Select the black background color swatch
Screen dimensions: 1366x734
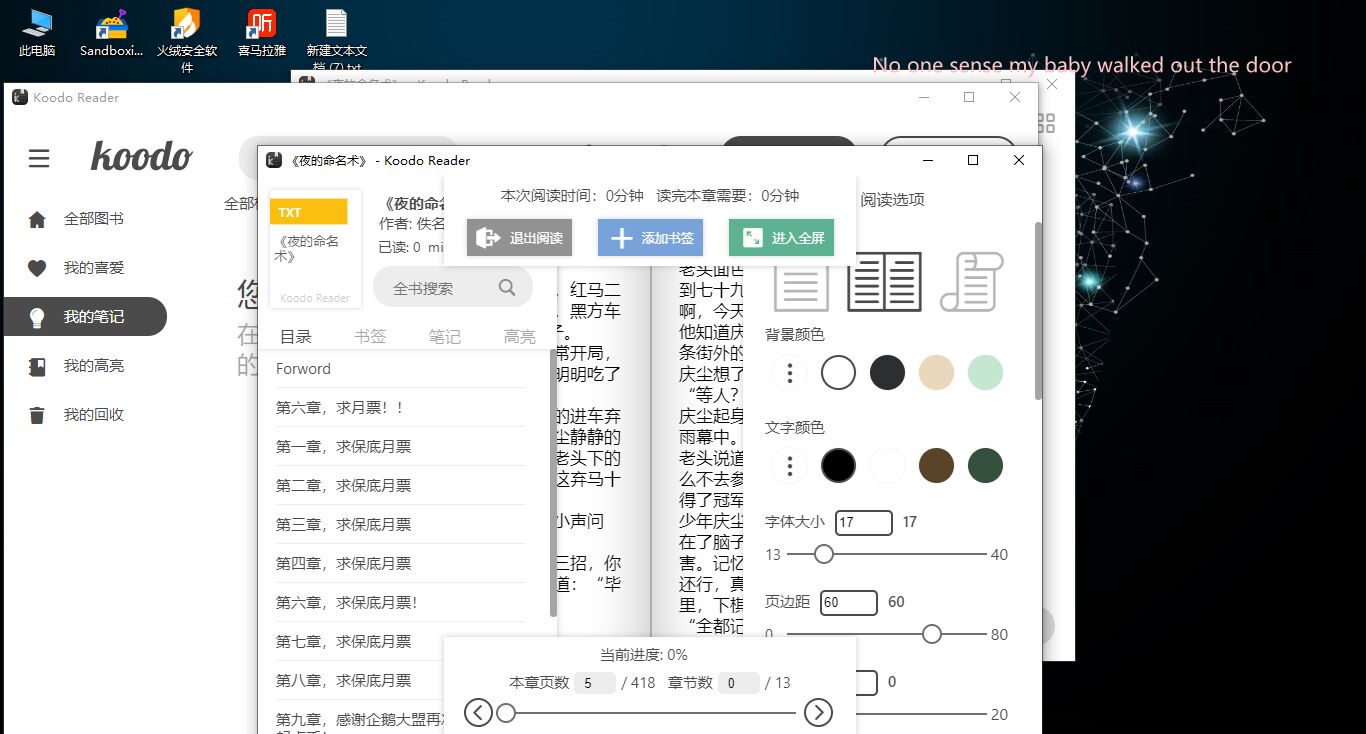click(x=887, y=372)
